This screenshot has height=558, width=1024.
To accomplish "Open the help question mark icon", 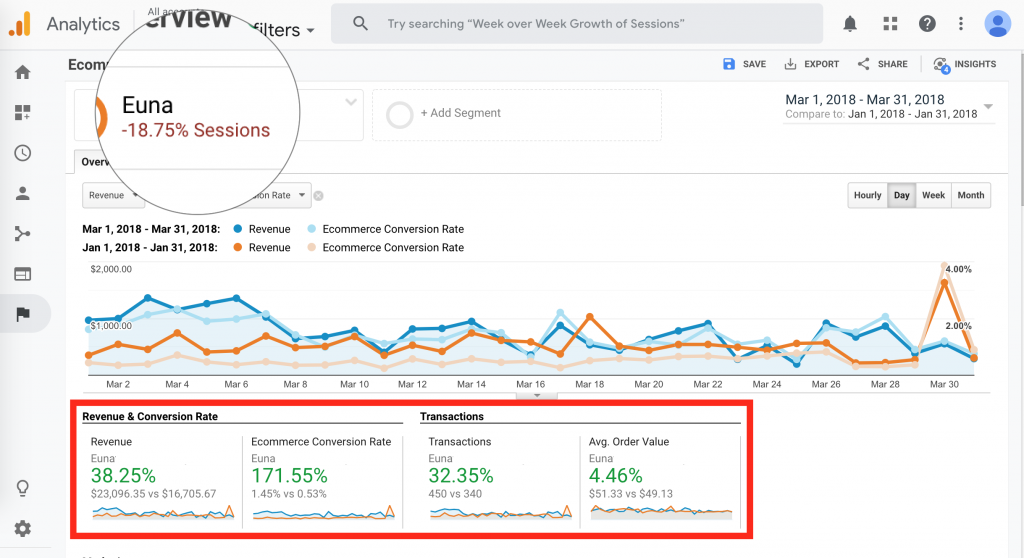I will (x=927, y=24).
